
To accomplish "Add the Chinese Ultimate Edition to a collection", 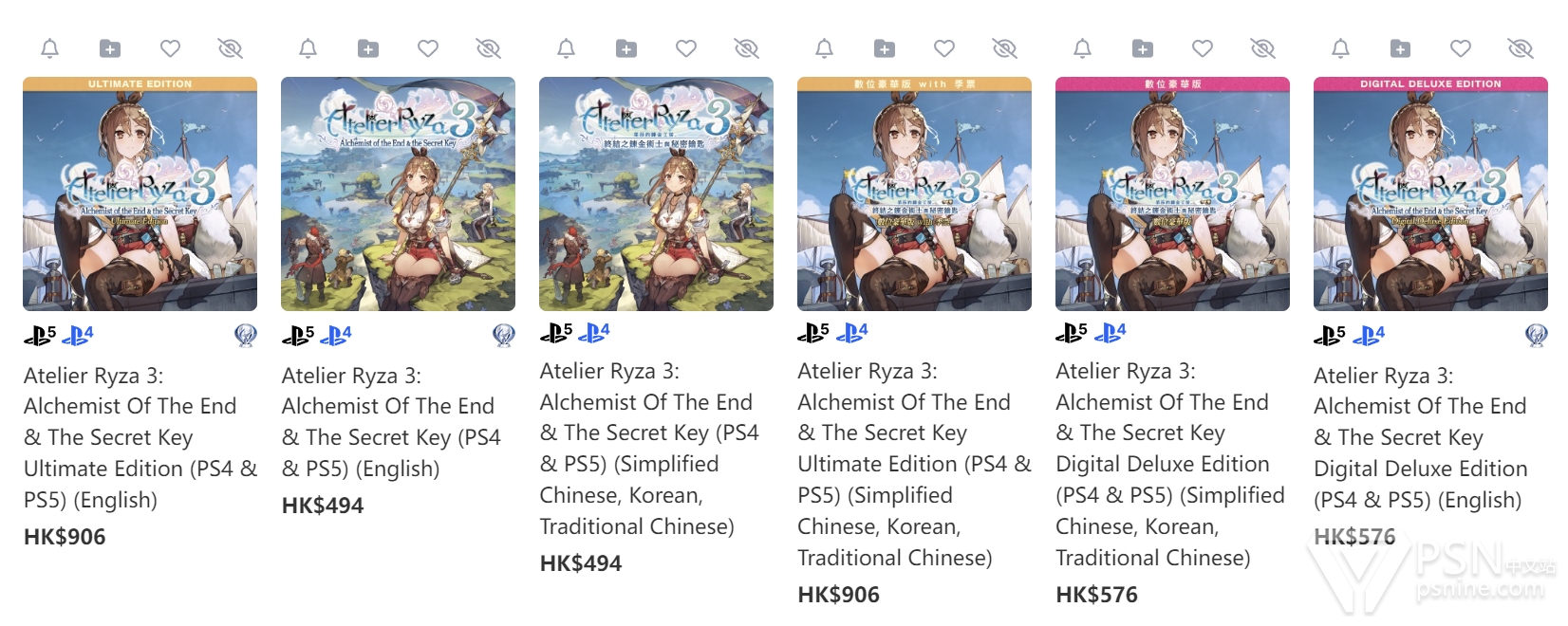I will pyautogui.click(x=885, y=48).
